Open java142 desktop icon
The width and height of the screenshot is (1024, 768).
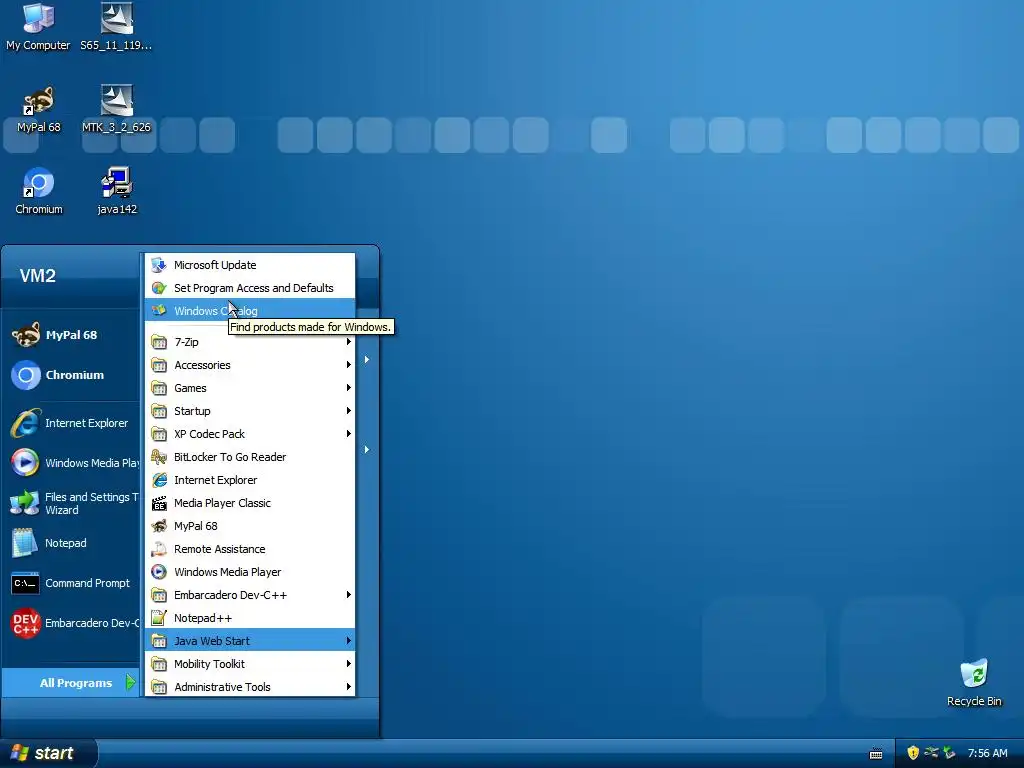pos(116,191)
